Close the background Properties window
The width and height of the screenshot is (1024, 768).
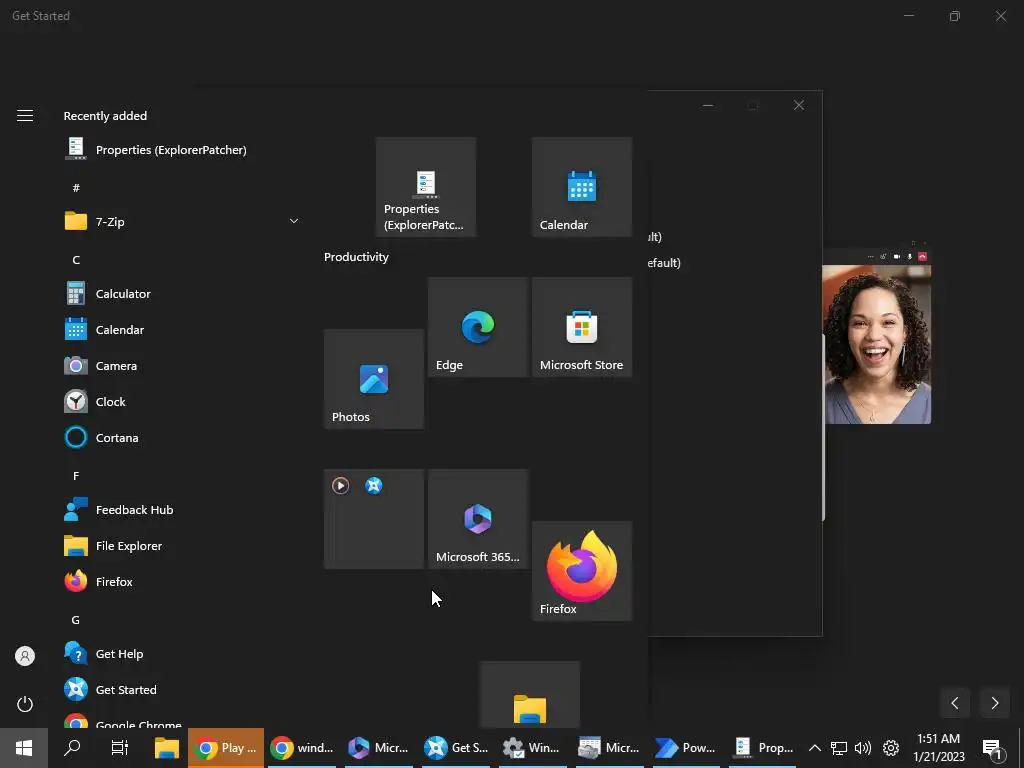799,105
